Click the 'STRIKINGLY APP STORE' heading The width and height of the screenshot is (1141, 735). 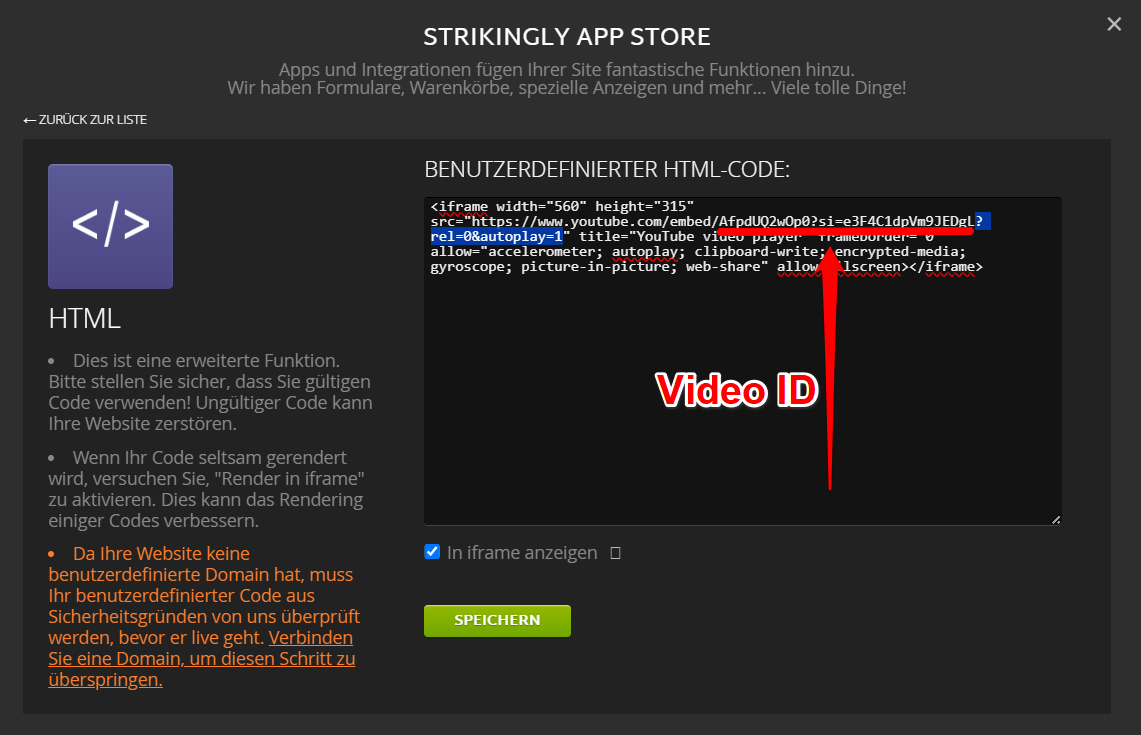click(567, 36)
